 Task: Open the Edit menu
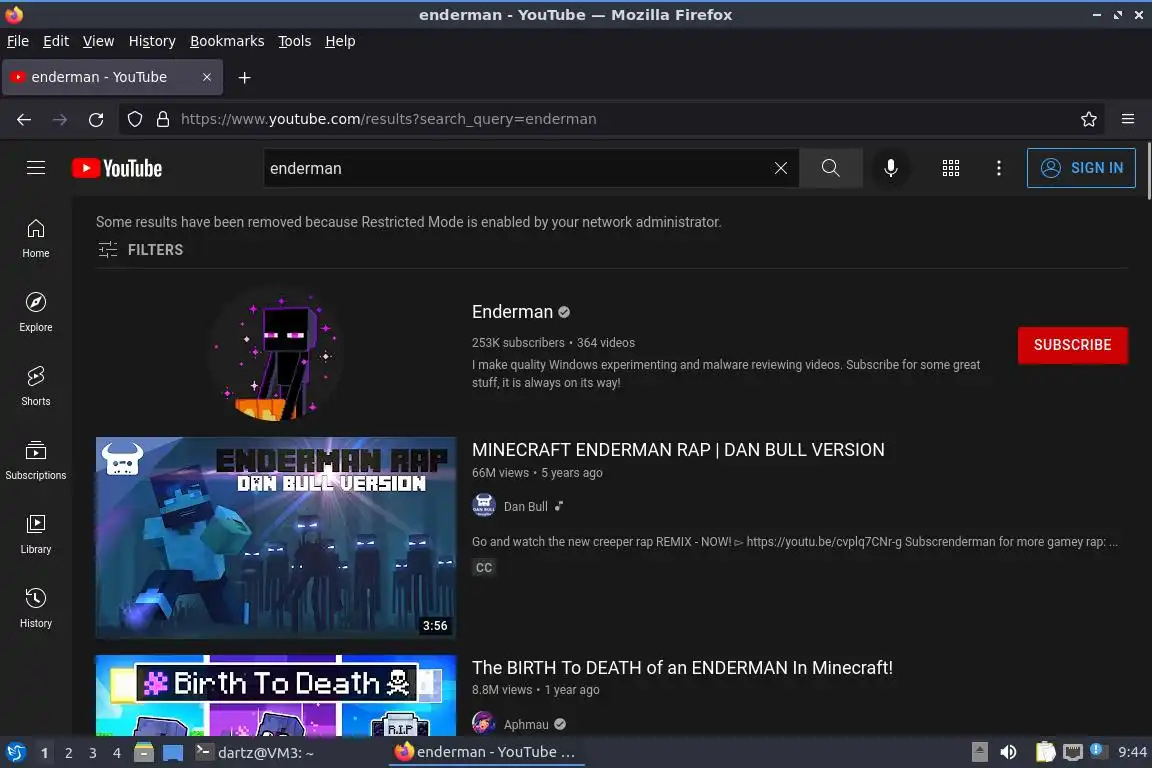point(56,41)
